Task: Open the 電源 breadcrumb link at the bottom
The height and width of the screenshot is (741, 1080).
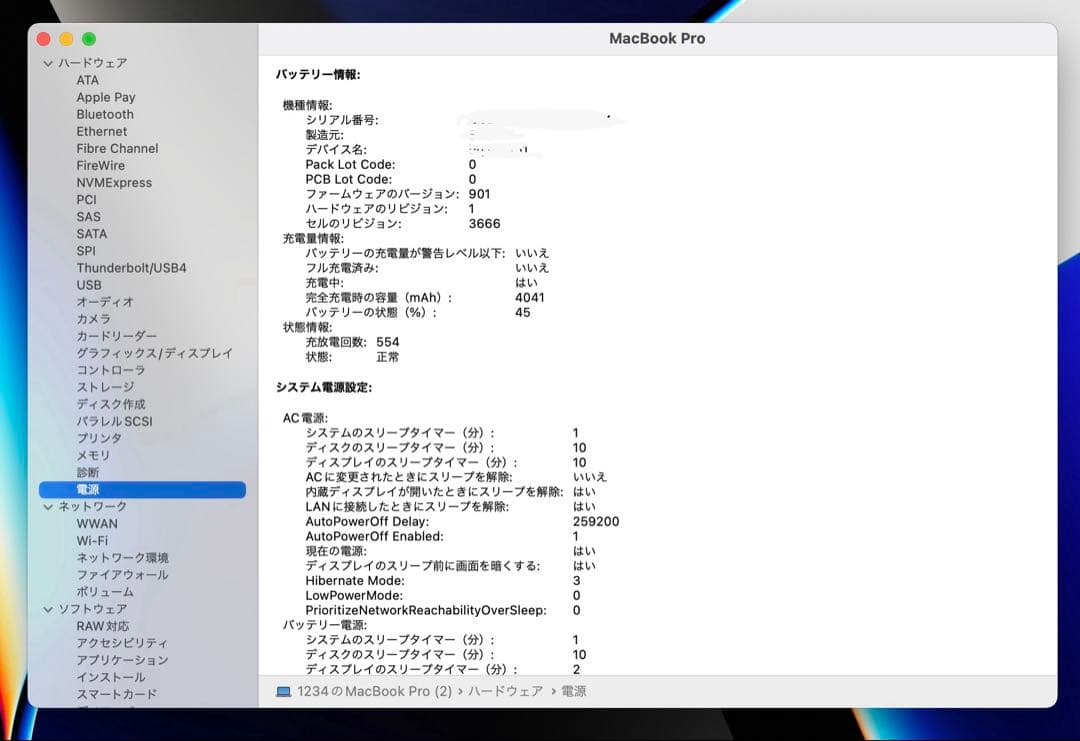Action: (x=576, y=691)
